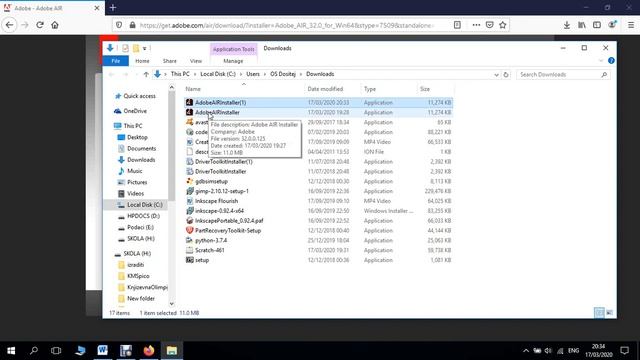The height and width of the screenshot is (360, 640).
Task: Switch to large icons view layout icon
Action: pyautogui.click(x=609, y=313)
